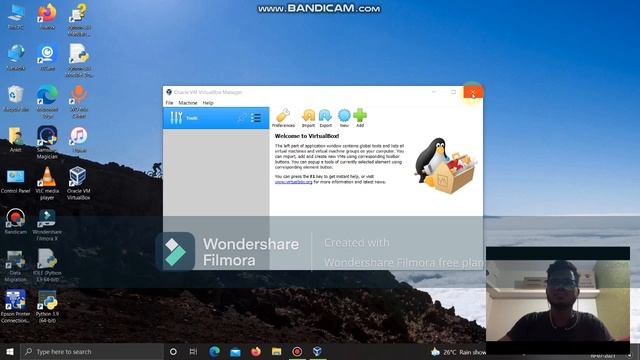Select the Ankit user folder icon
Screen dimensions: 640x360
[16, 140]
